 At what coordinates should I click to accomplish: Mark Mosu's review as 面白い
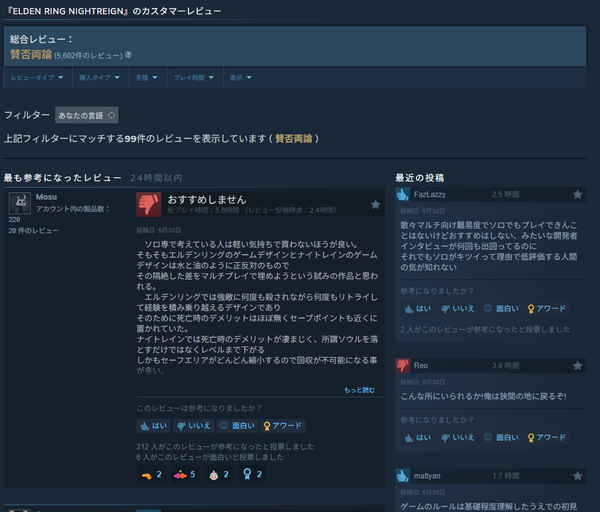[x=237, y=426]
